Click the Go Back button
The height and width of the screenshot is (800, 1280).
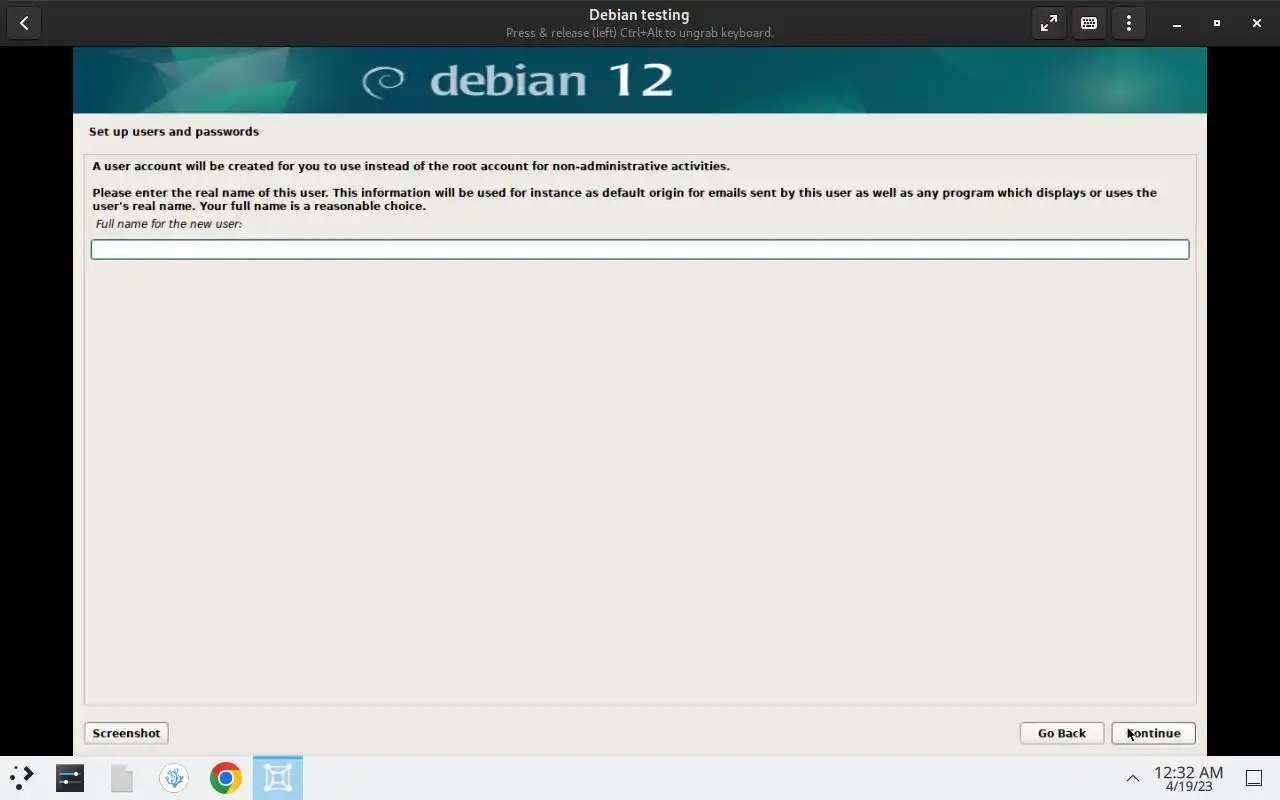(1061, 733)
